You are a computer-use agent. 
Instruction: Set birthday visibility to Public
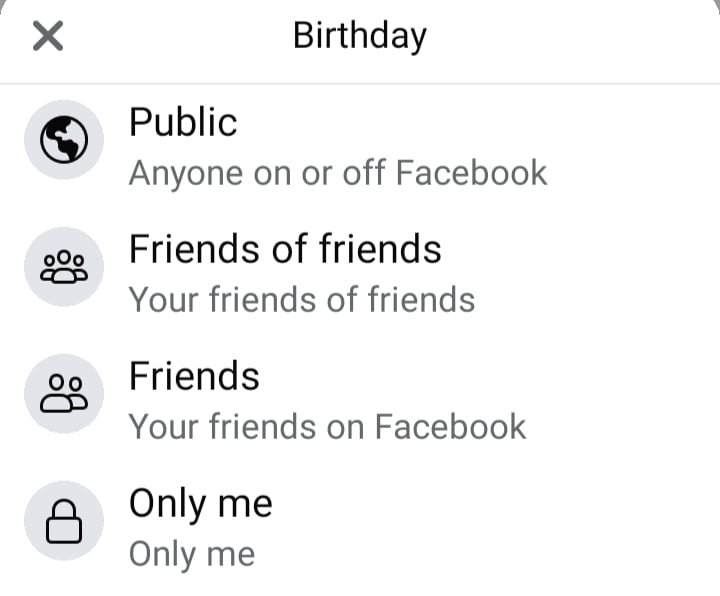pos(360,147)
